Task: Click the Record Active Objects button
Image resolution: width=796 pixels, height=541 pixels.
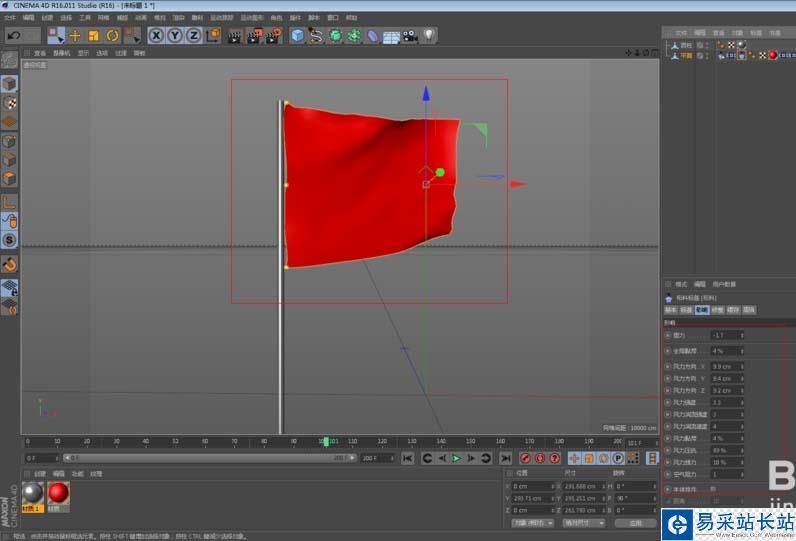Action: [525, 458]
